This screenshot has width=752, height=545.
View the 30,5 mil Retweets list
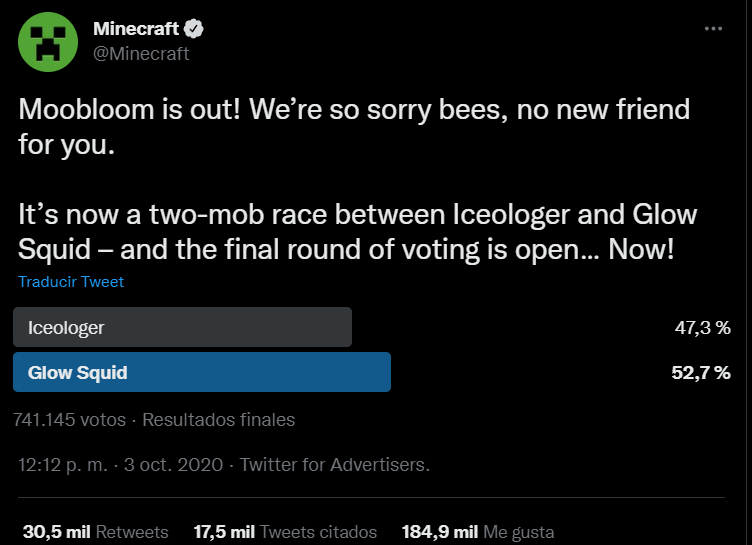pyautogui.click(x=95, y=532)
